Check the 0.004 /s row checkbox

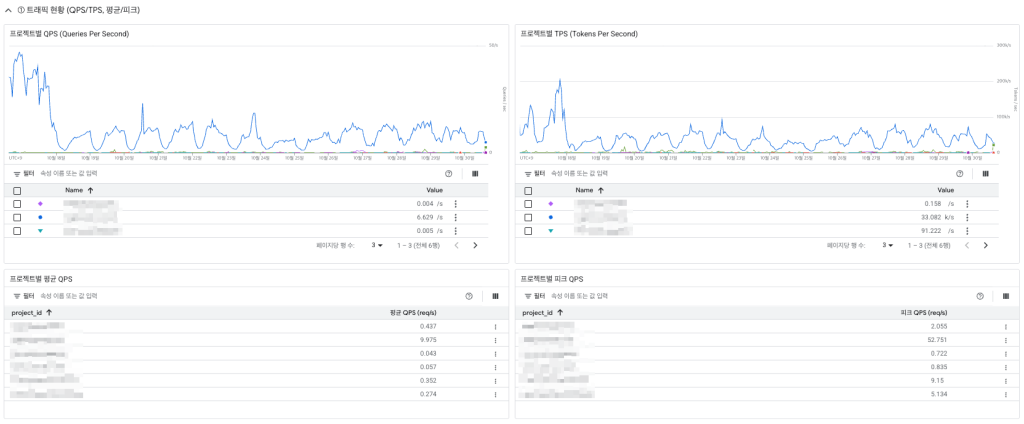[x=17, y=204]
